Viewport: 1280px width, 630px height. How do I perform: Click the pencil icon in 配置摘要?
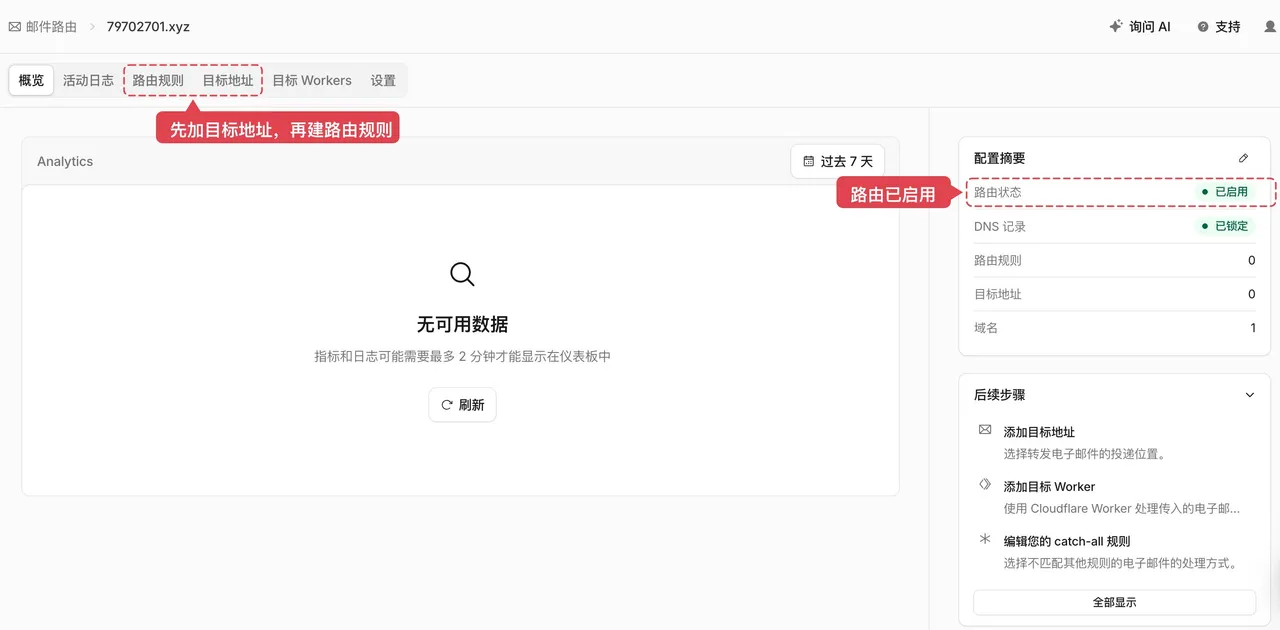coord(1243,158)
